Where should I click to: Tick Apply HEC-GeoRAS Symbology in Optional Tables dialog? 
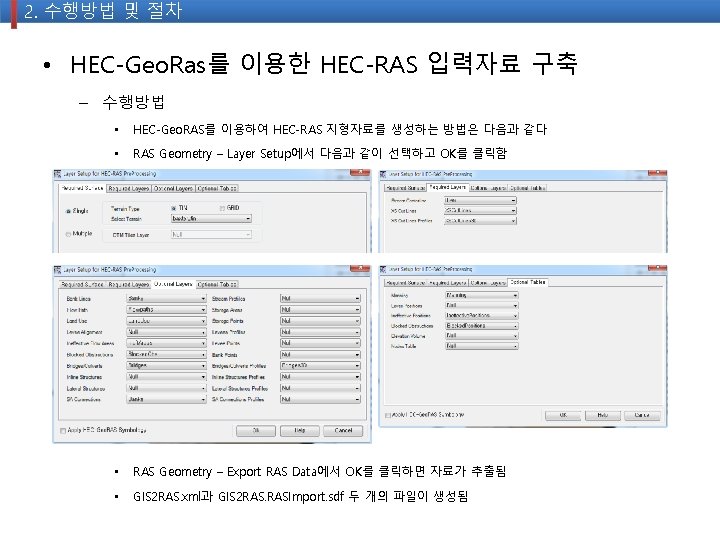click(x=388, y=415)
